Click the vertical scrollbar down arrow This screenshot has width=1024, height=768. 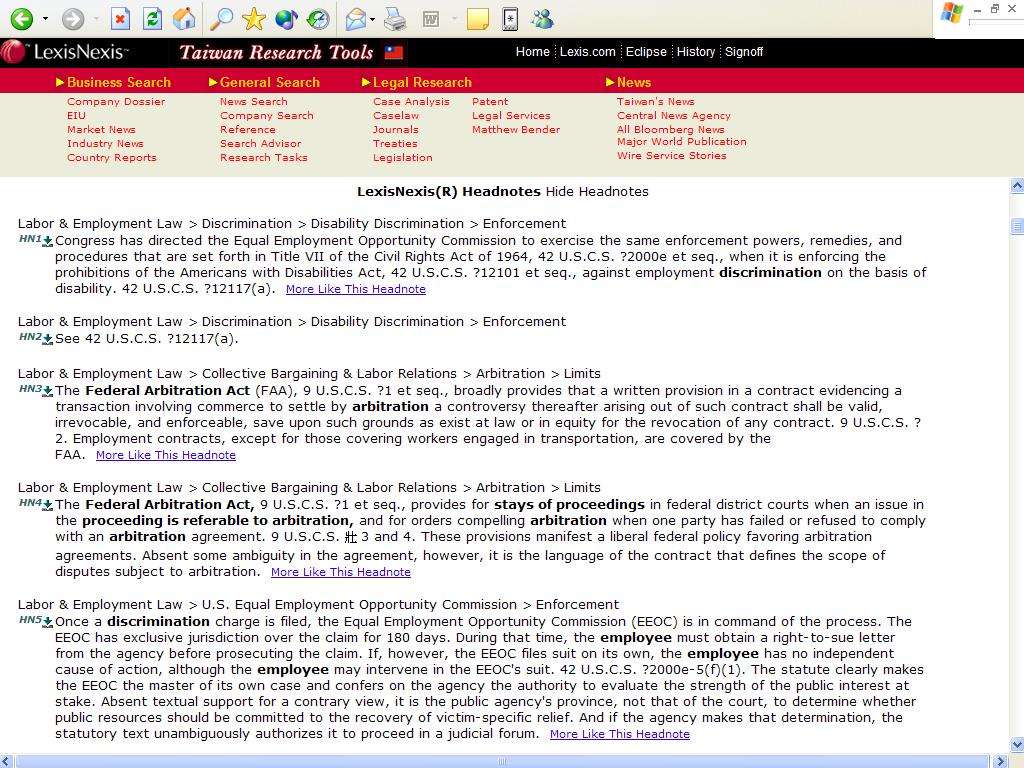[x=1017, y=744]
